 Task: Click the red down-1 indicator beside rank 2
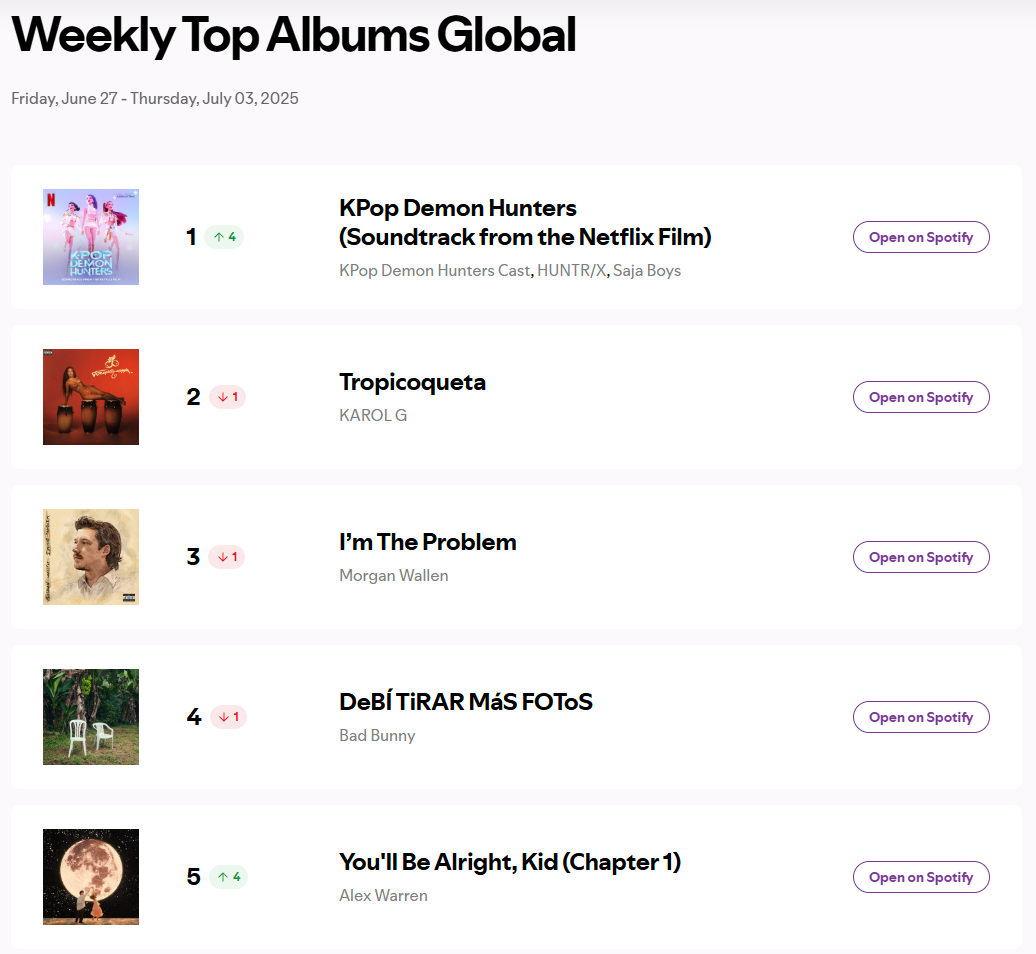pyautogui.click(x=227, y=397)
